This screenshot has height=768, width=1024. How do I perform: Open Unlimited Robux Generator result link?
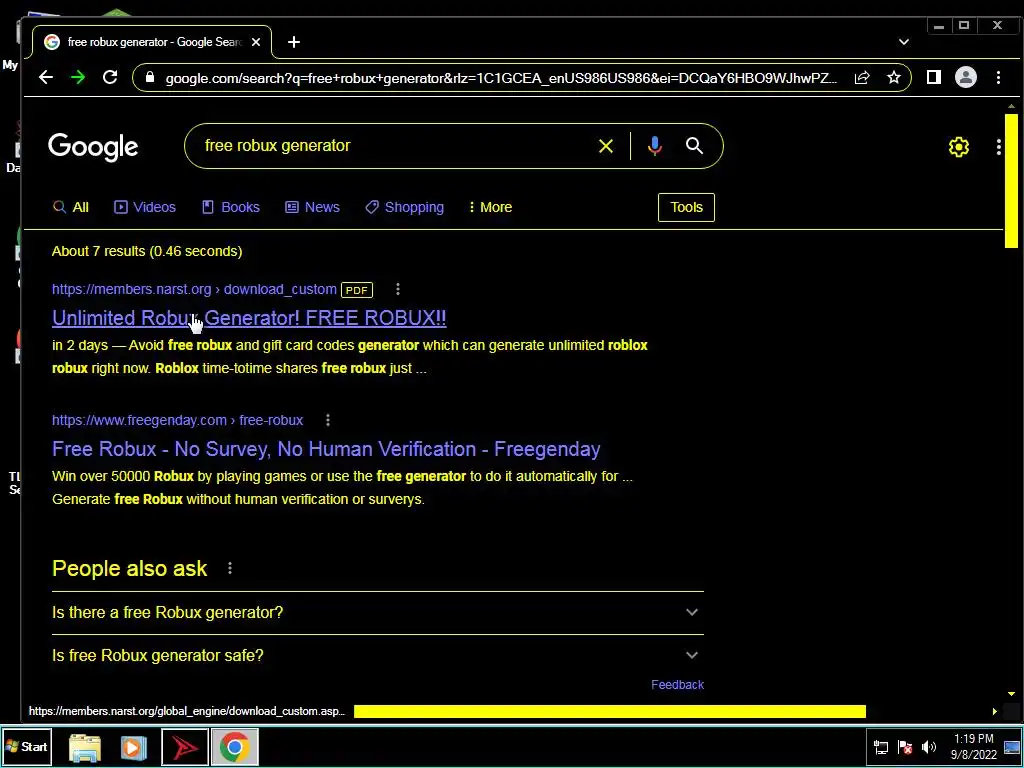[249, 318]
